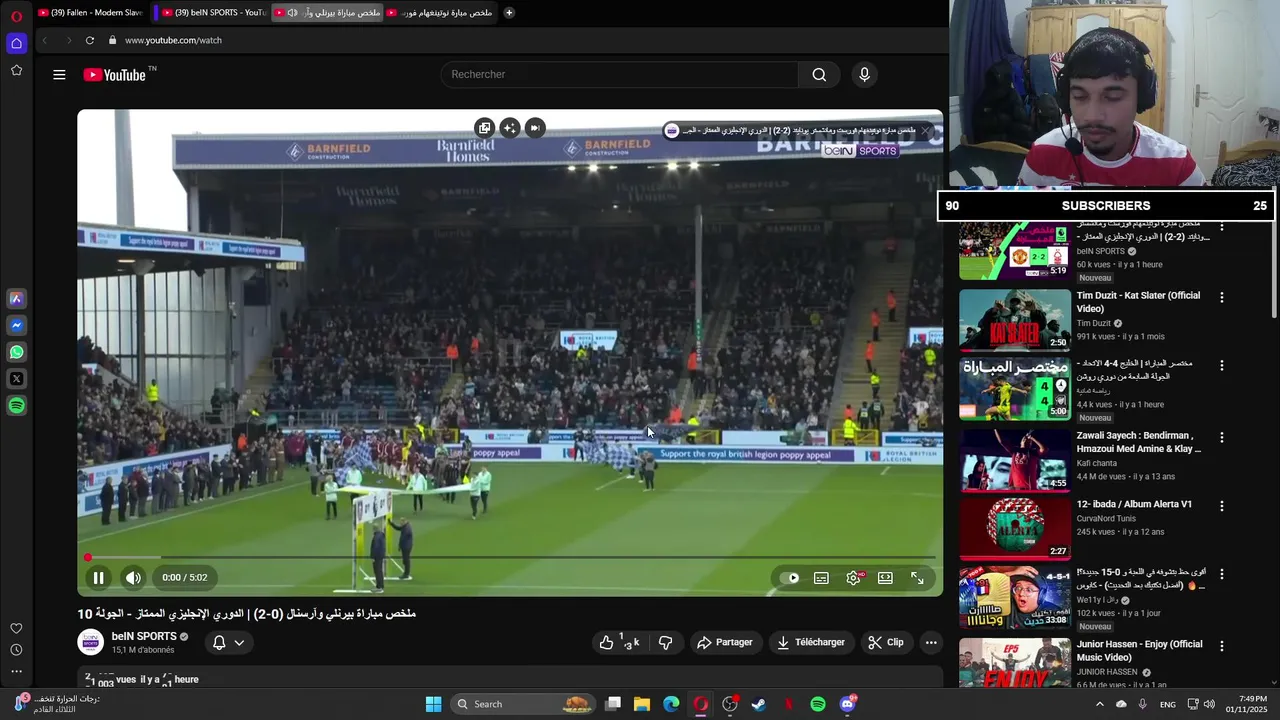Image resolution: width=1280 pixels, height=720 pixels.
Task: Mute the video volume icon
Action: pos(133,578)
